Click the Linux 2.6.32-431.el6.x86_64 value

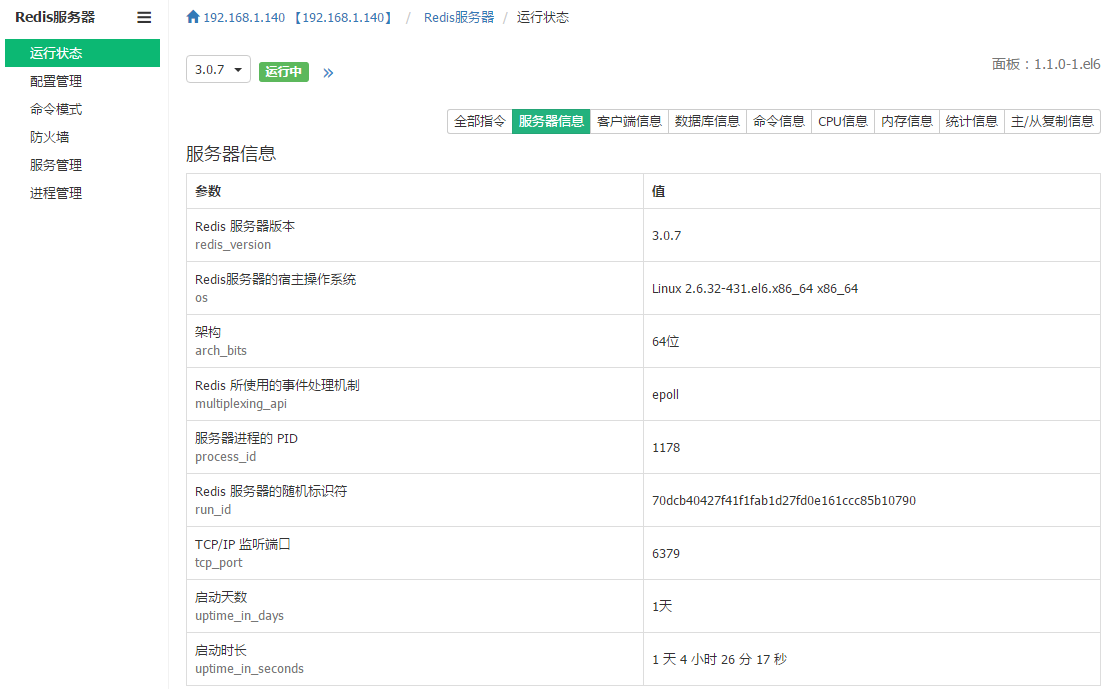coord(755,289)
